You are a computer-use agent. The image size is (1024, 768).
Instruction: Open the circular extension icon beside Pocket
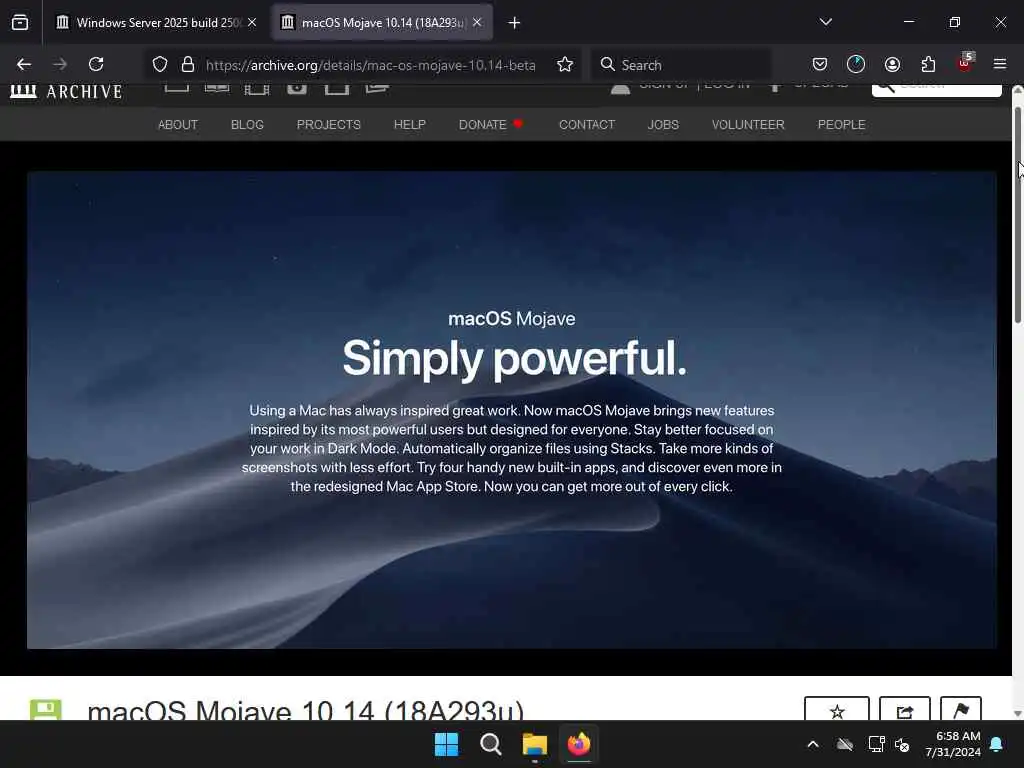[x=856, y=64]
